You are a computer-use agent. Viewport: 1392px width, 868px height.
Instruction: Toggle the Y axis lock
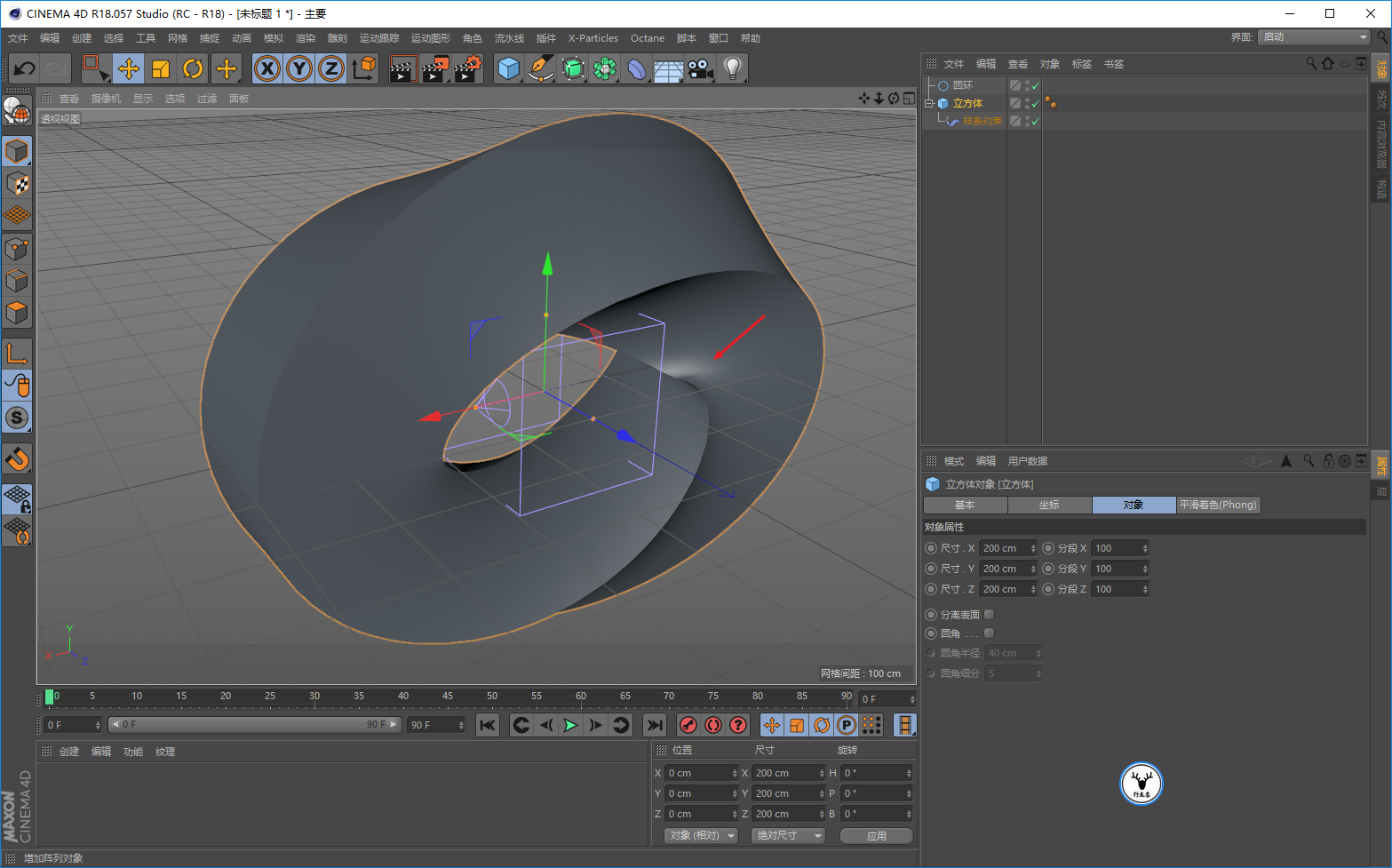coord(299,68)
